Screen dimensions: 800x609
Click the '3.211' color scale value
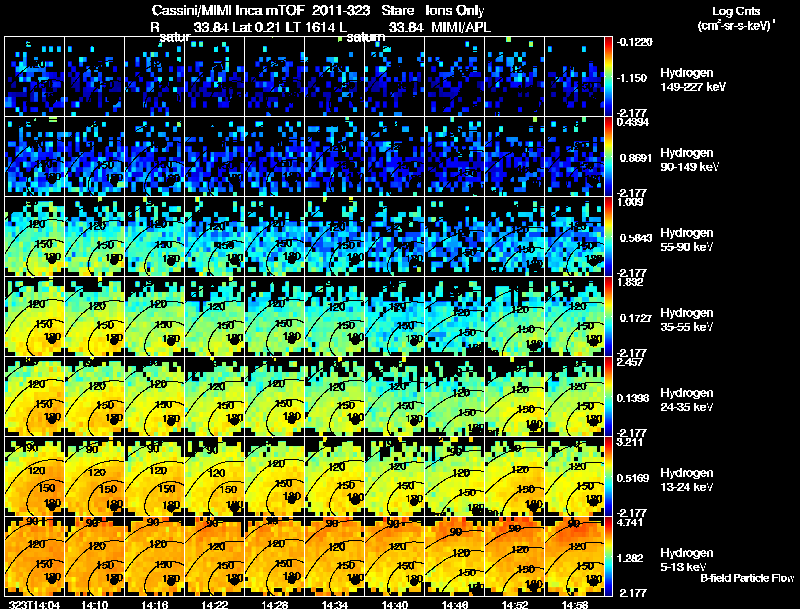(629, 442)
